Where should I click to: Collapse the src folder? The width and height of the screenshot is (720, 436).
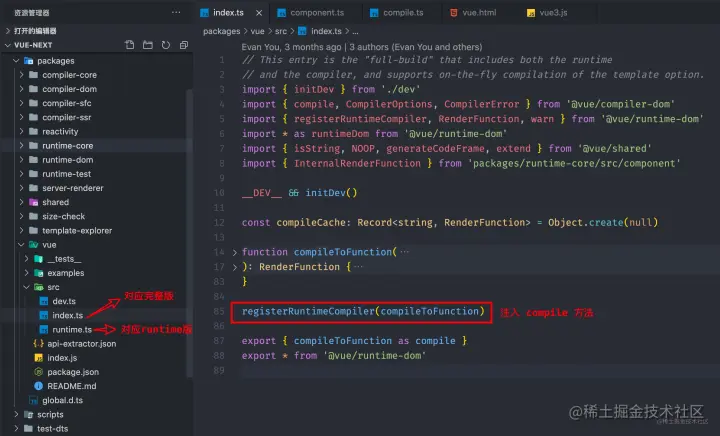(x=26, y=287)
